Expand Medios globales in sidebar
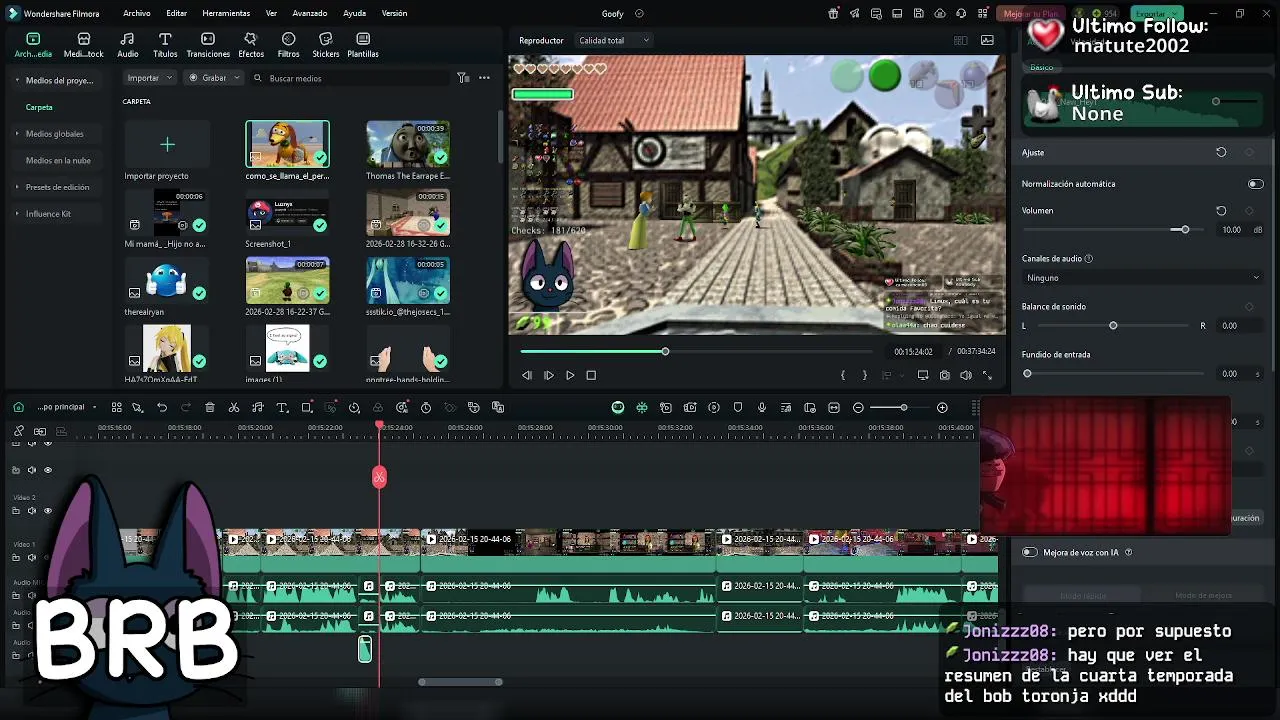 (17, 133)
